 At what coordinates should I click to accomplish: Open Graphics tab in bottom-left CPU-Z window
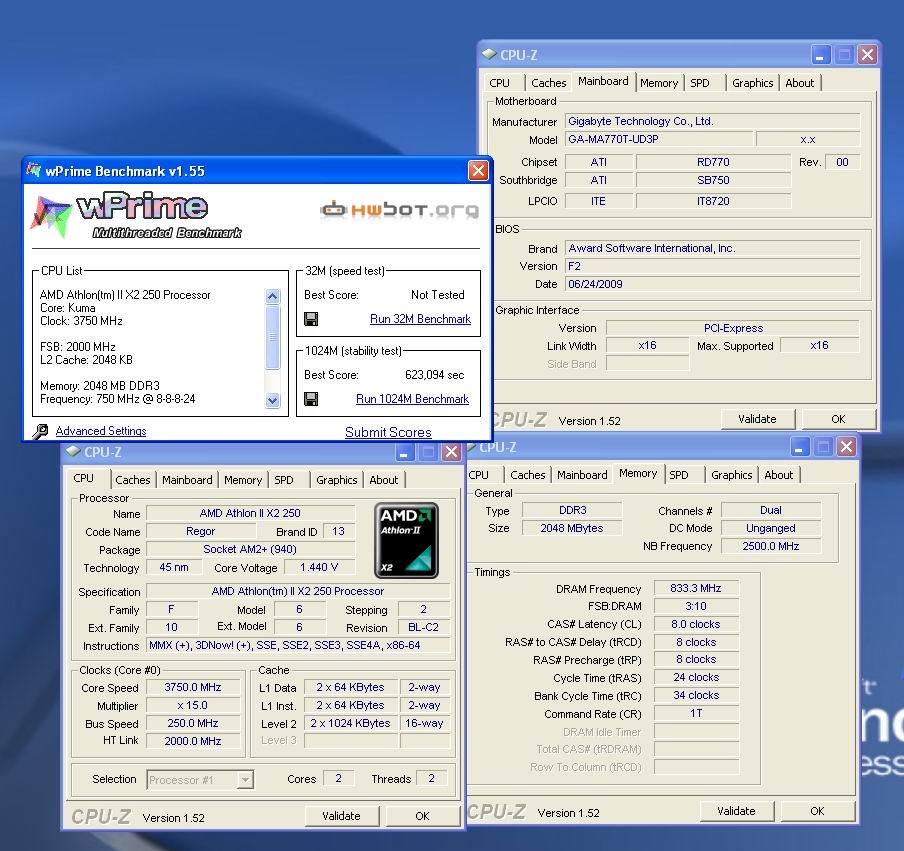tap(337, 480)
